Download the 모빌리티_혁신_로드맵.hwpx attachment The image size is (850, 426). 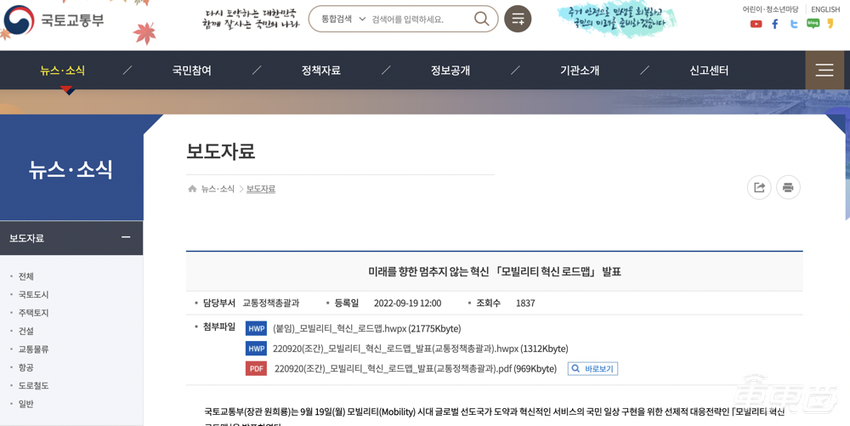coord(366,328)
